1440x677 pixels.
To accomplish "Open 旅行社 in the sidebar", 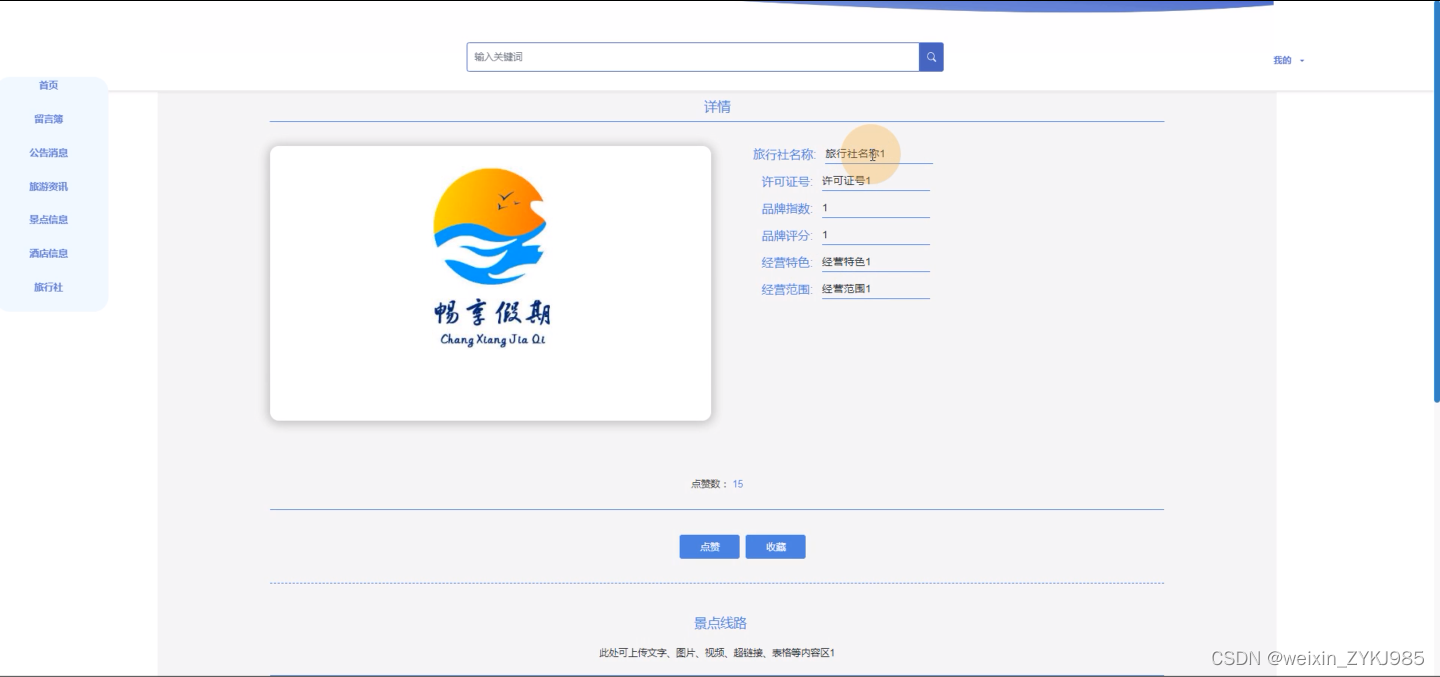I will pos(48,287).
